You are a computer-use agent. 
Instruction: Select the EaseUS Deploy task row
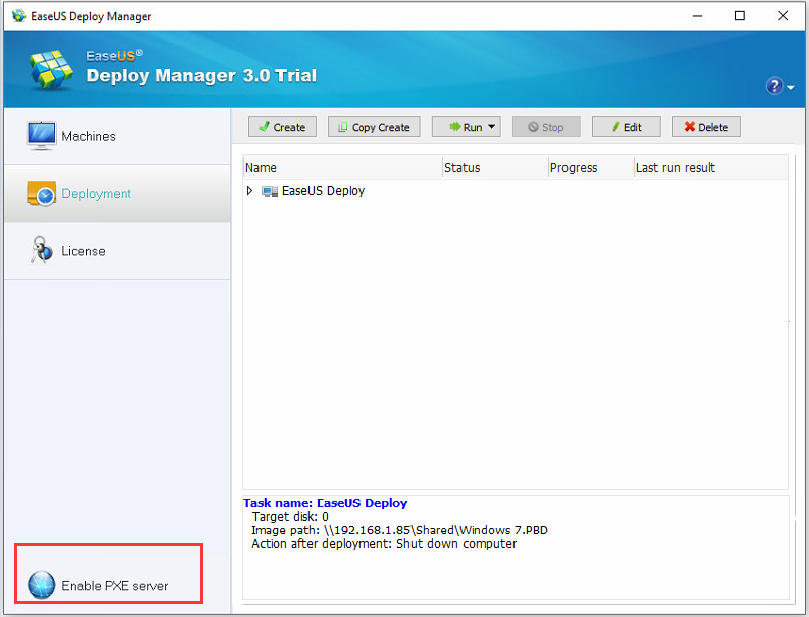point(515,191)
